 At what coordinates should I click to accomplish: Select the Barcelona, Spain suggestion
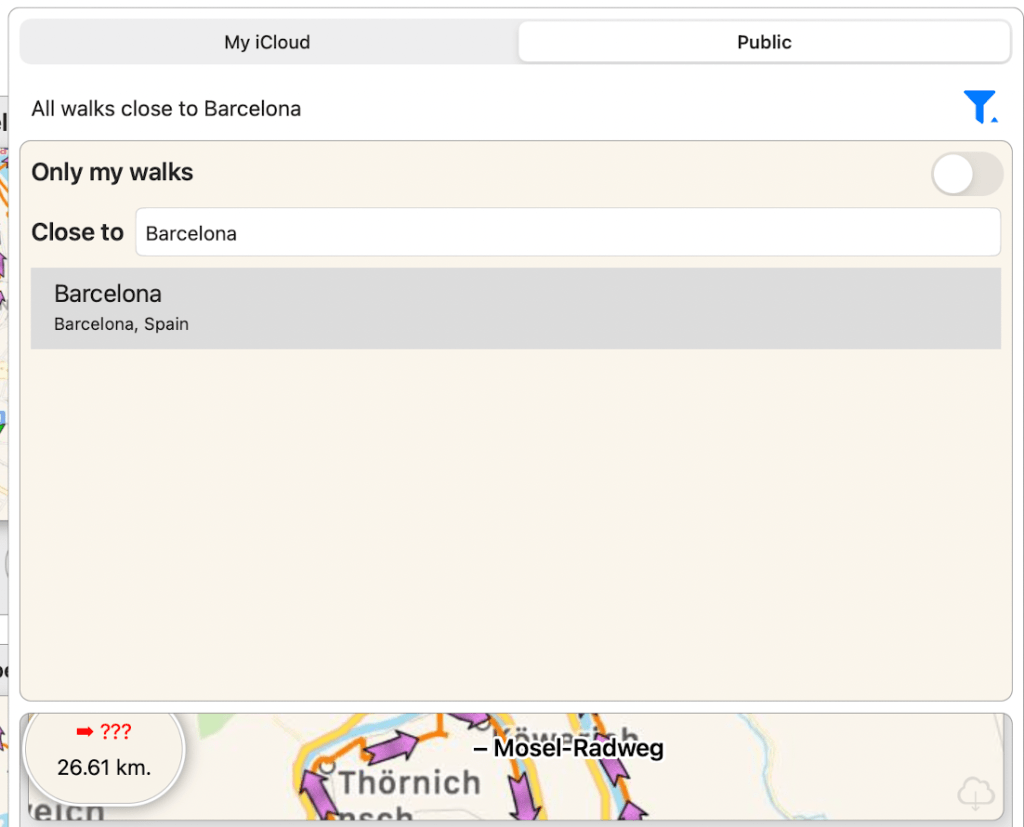(x=515, y=308)
